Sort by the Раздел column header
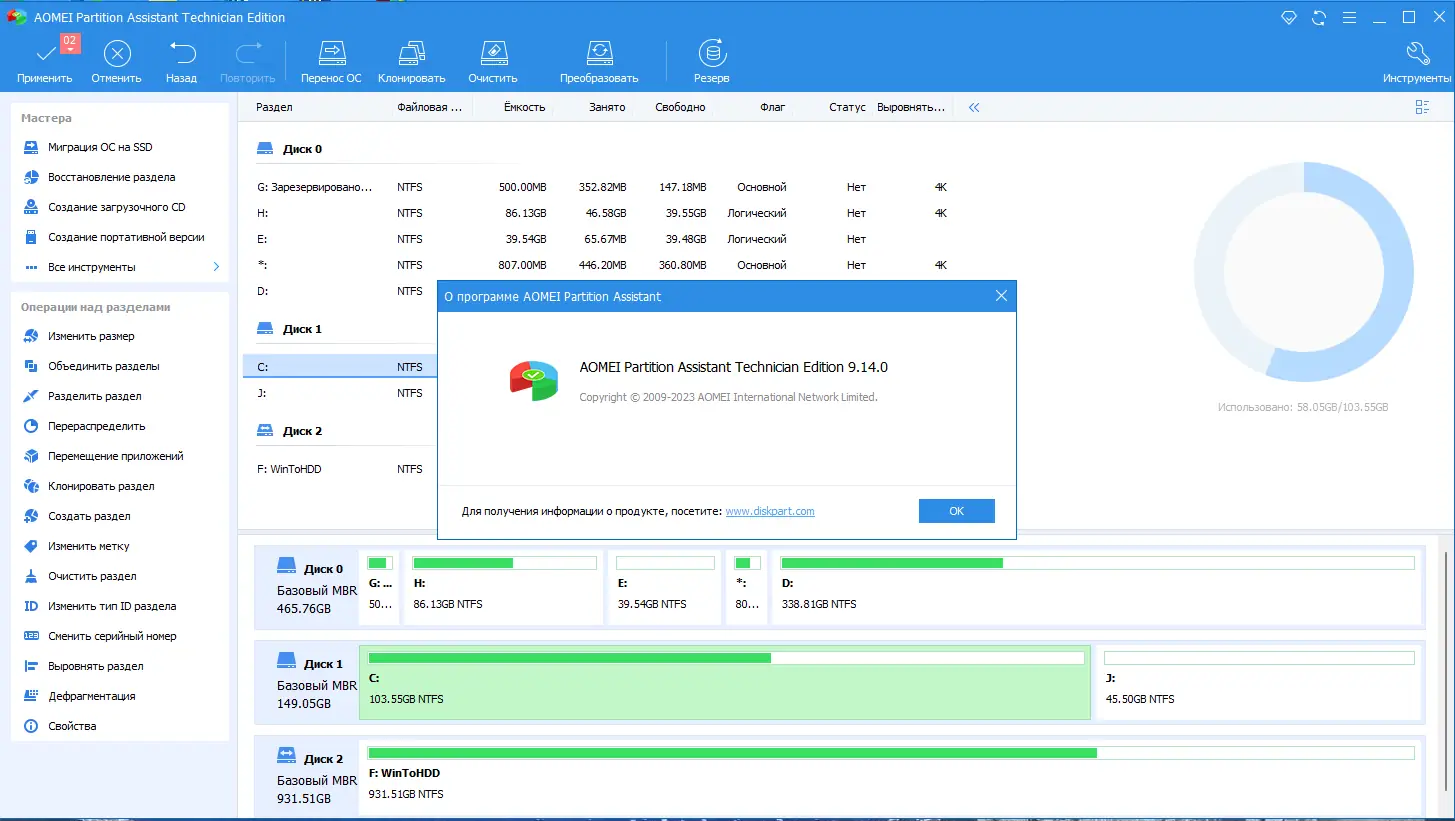 click(x=274, y=107)
